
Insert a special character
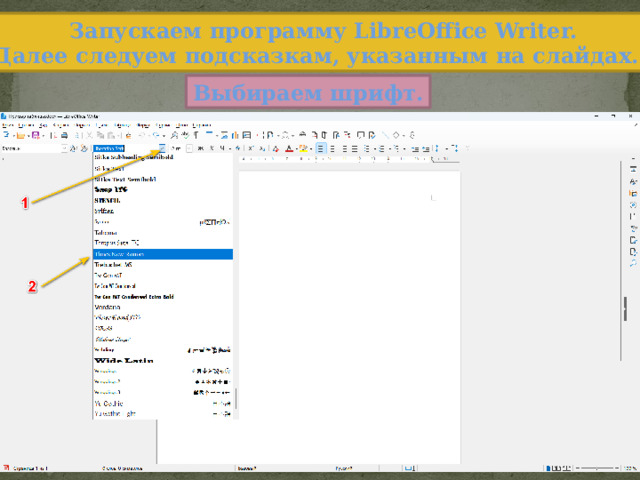pos(285,135)
